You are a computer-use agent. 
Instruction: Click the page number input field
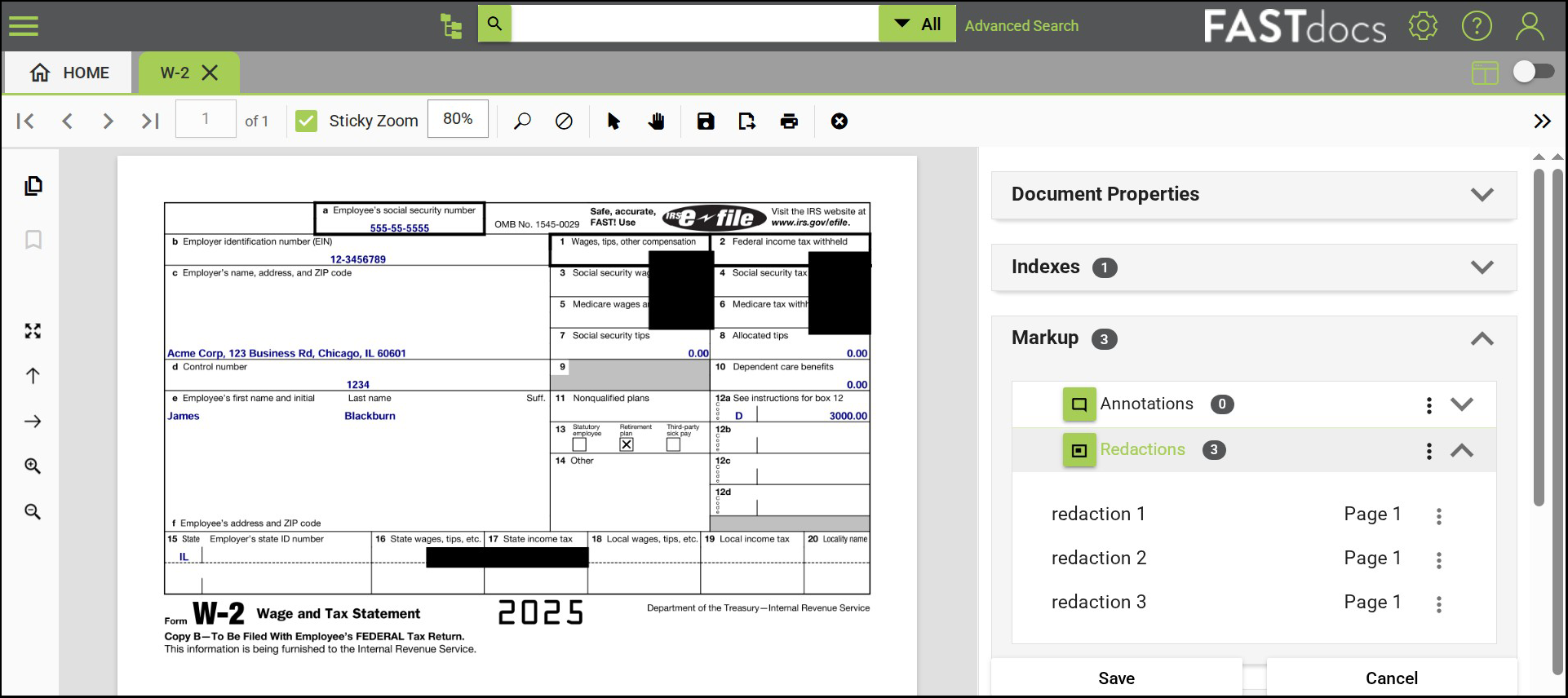point(206,120)
